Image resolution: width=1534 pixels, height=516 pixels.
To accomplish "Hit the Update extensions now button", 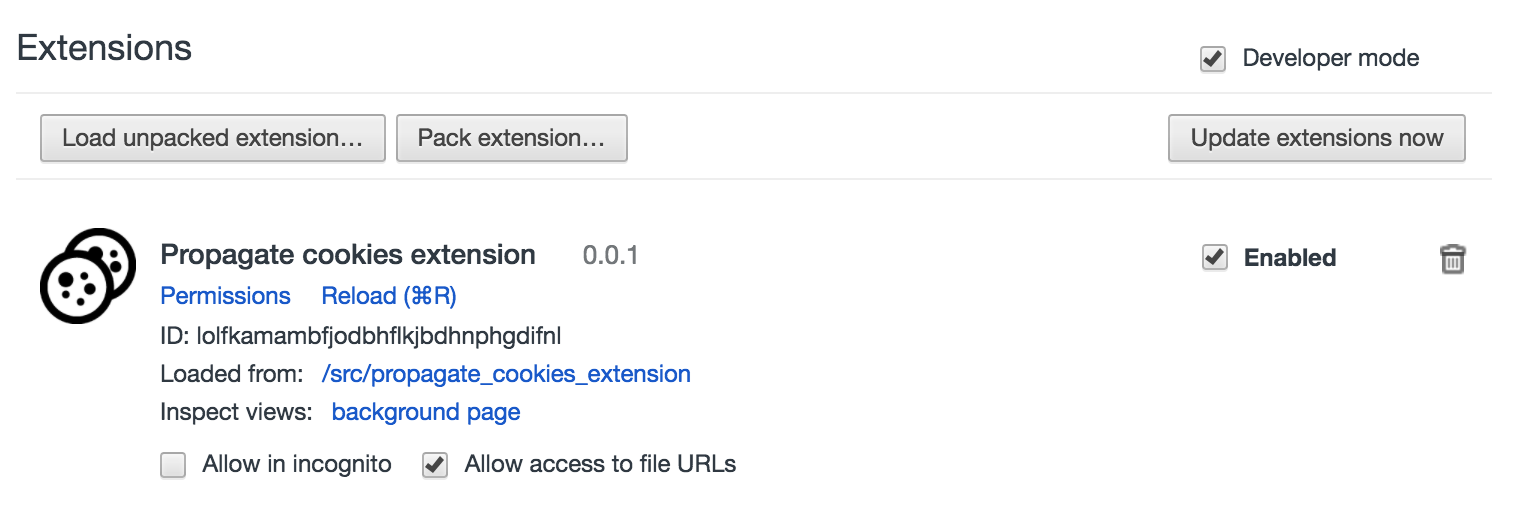I will 1316,138.
